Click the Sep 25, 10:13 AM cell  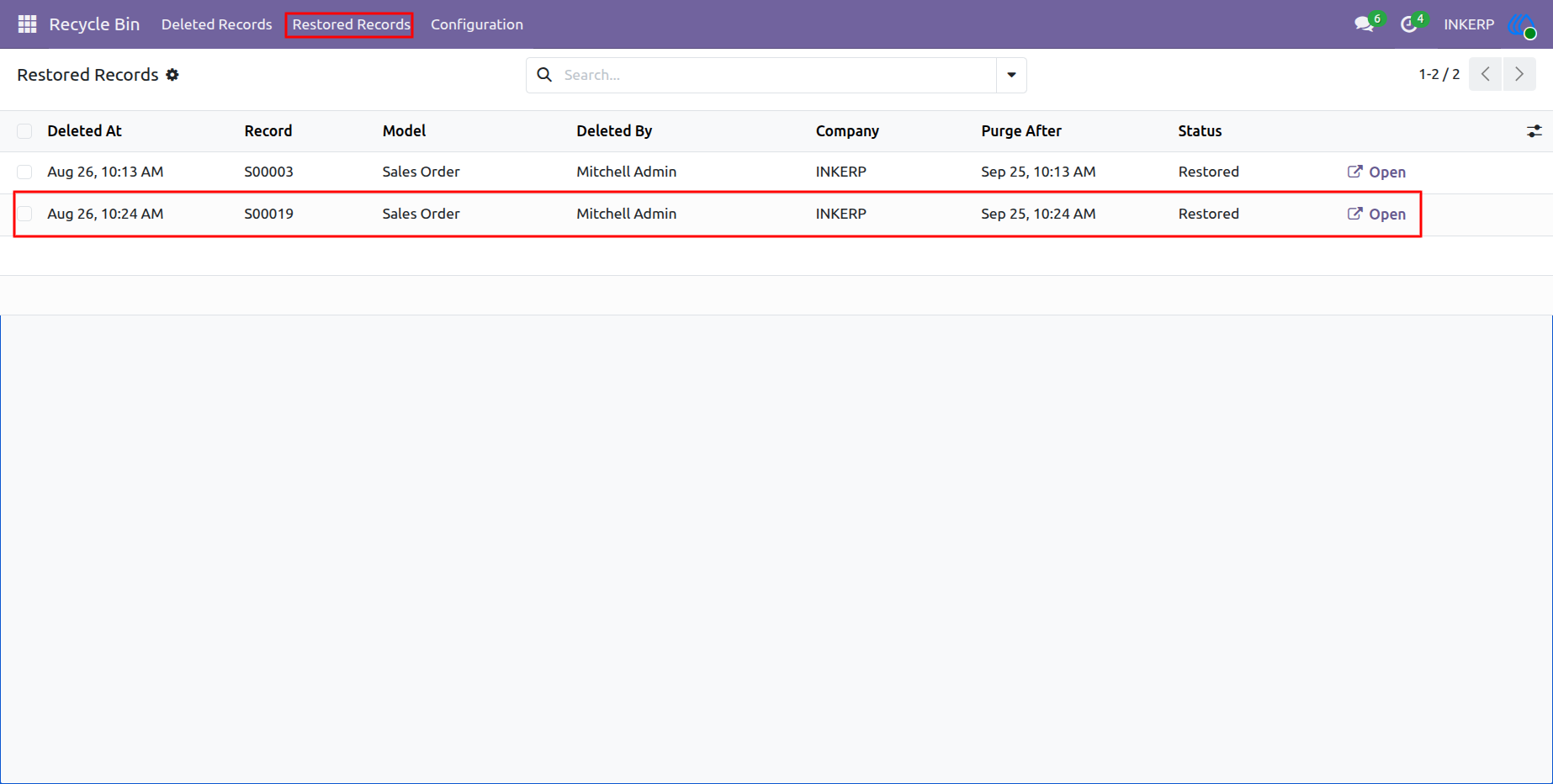click(x=1038, y=172)
